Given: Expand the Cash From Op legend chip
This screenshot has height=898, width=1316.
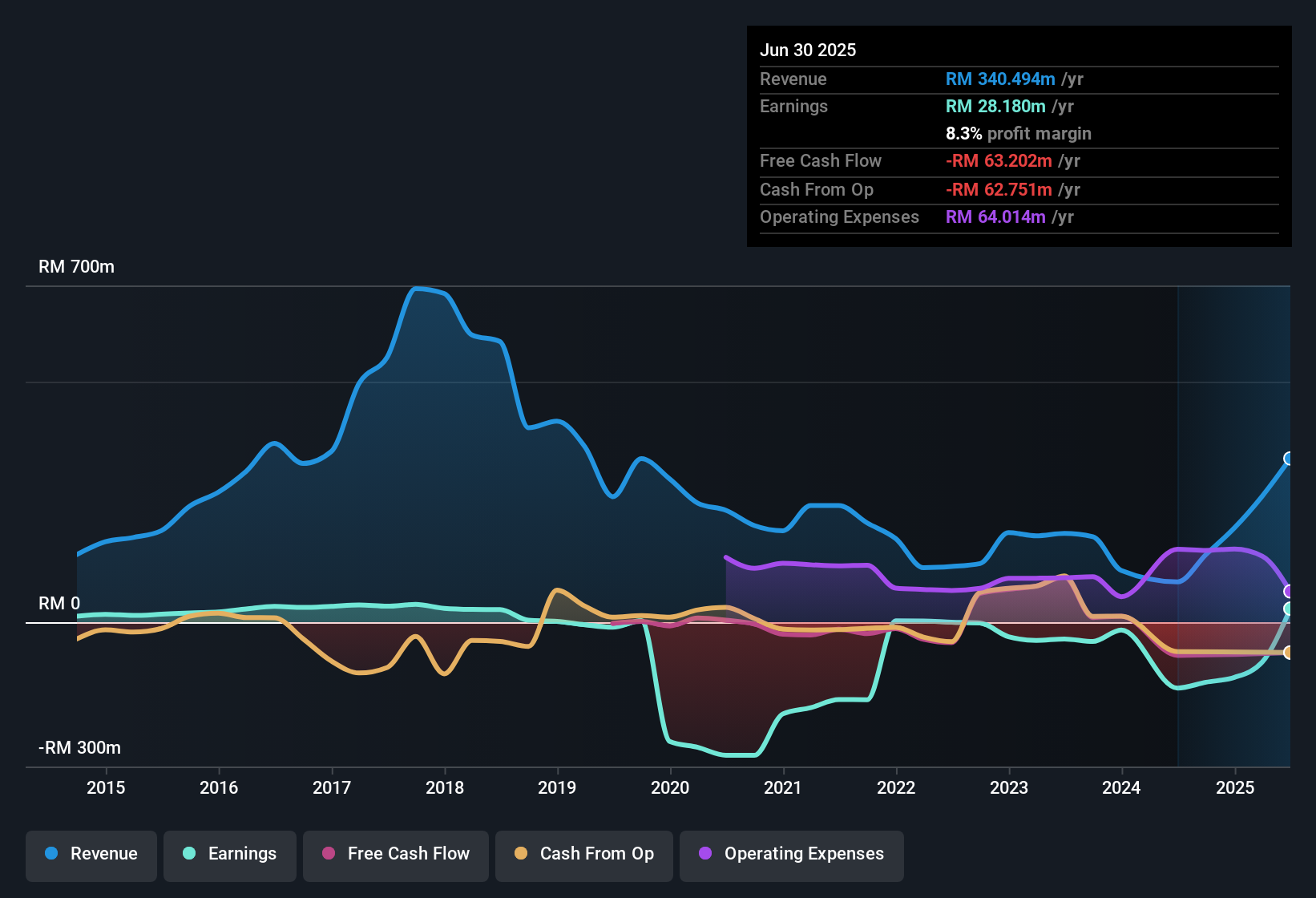Looking at the screenshot, I should 583,855.
